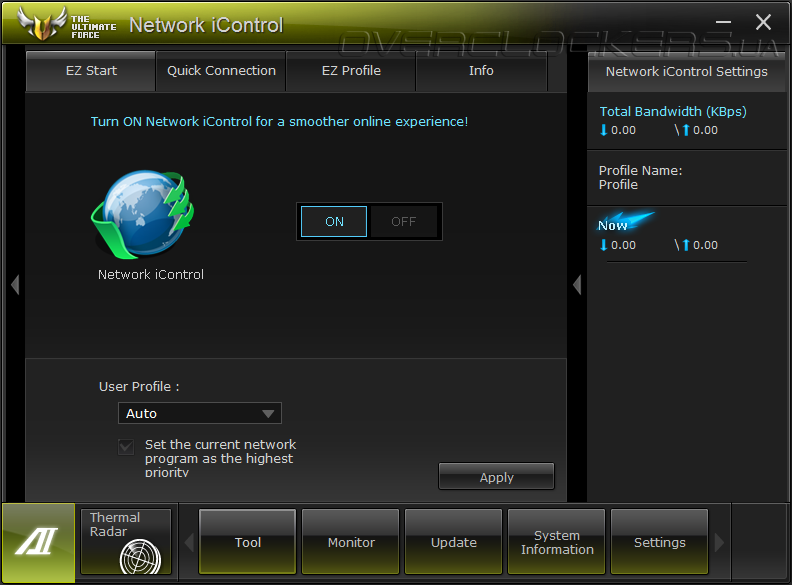Close the Network iControl window

click(x=763, y=22)
